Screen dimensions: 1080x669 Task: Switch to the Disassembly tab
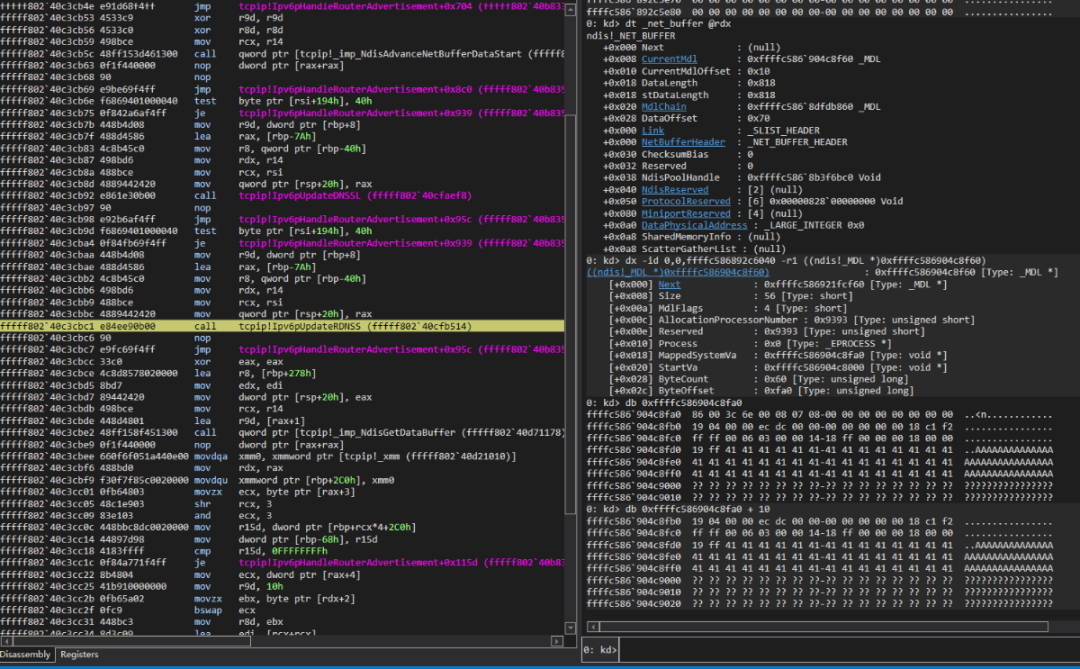[x=25, y=655]
